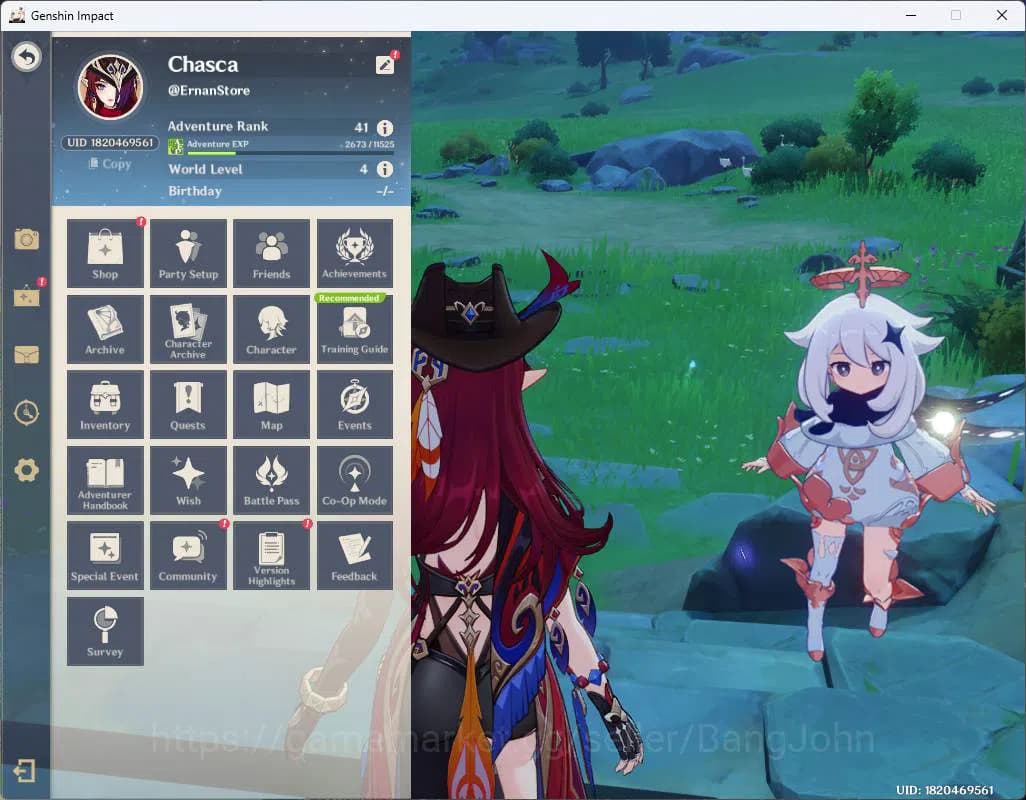The width and height of the screenshot is (1026, 800).
Task: Open the camera photo mode icon
Action: coord(26,239)
